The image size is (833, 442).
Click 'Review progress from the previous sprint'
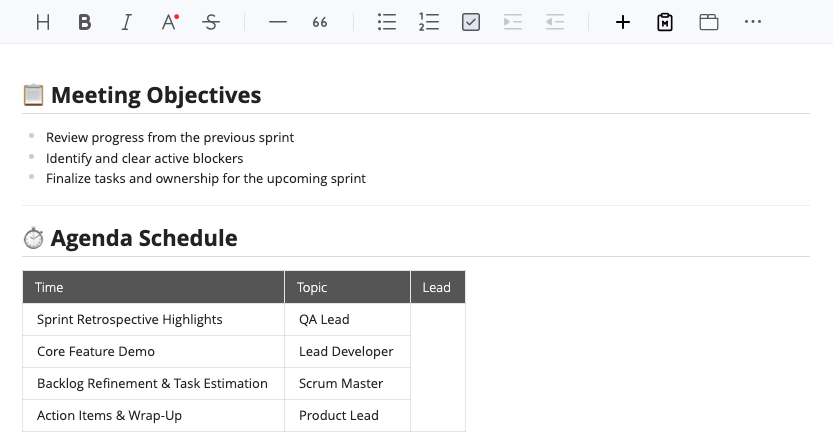(x=170, y=138)
